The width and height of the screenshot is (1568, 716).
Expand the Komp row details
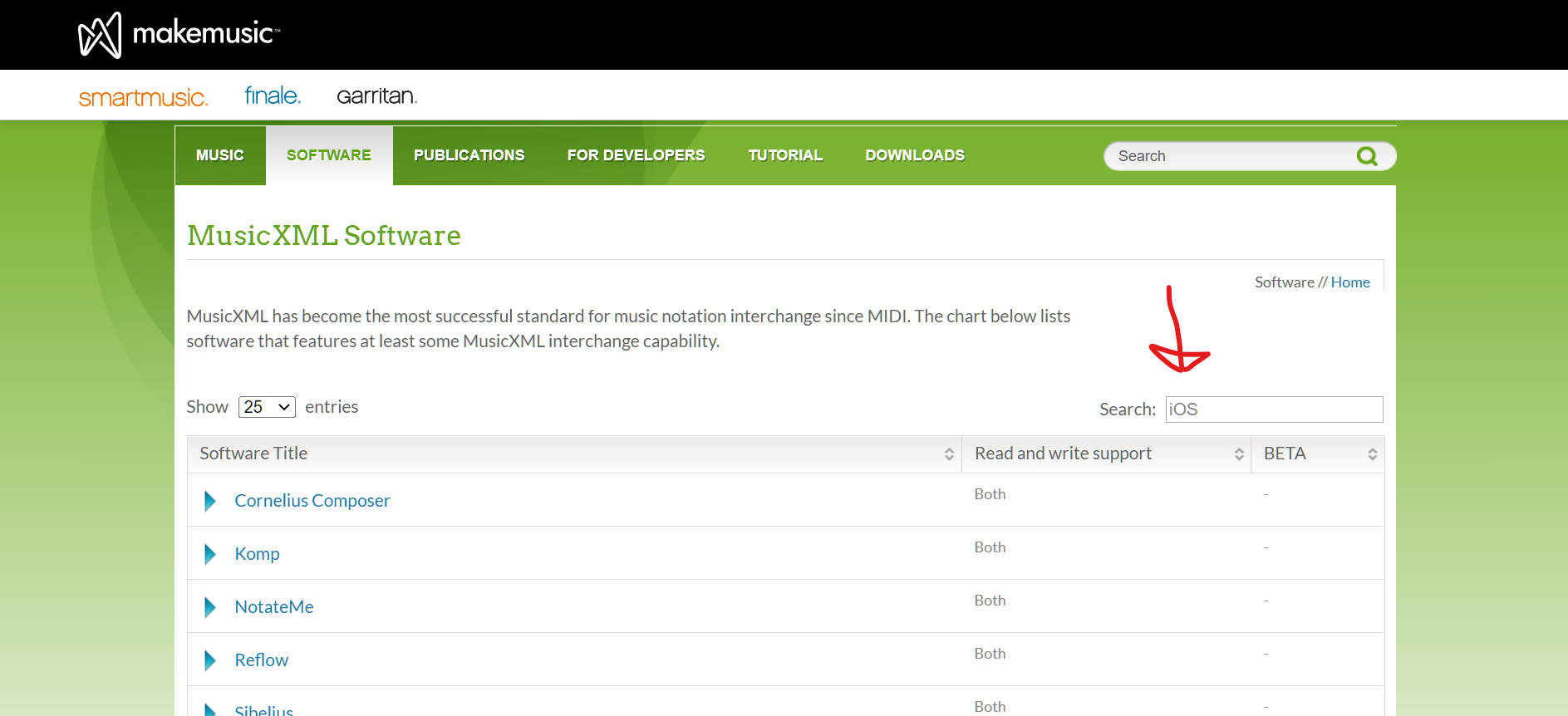click(210, 554)
